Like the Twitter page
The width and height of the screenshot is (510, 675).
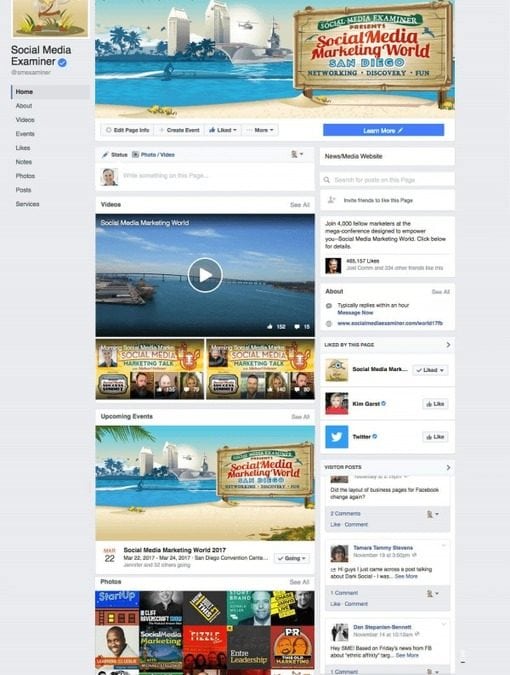coord(435,437)
